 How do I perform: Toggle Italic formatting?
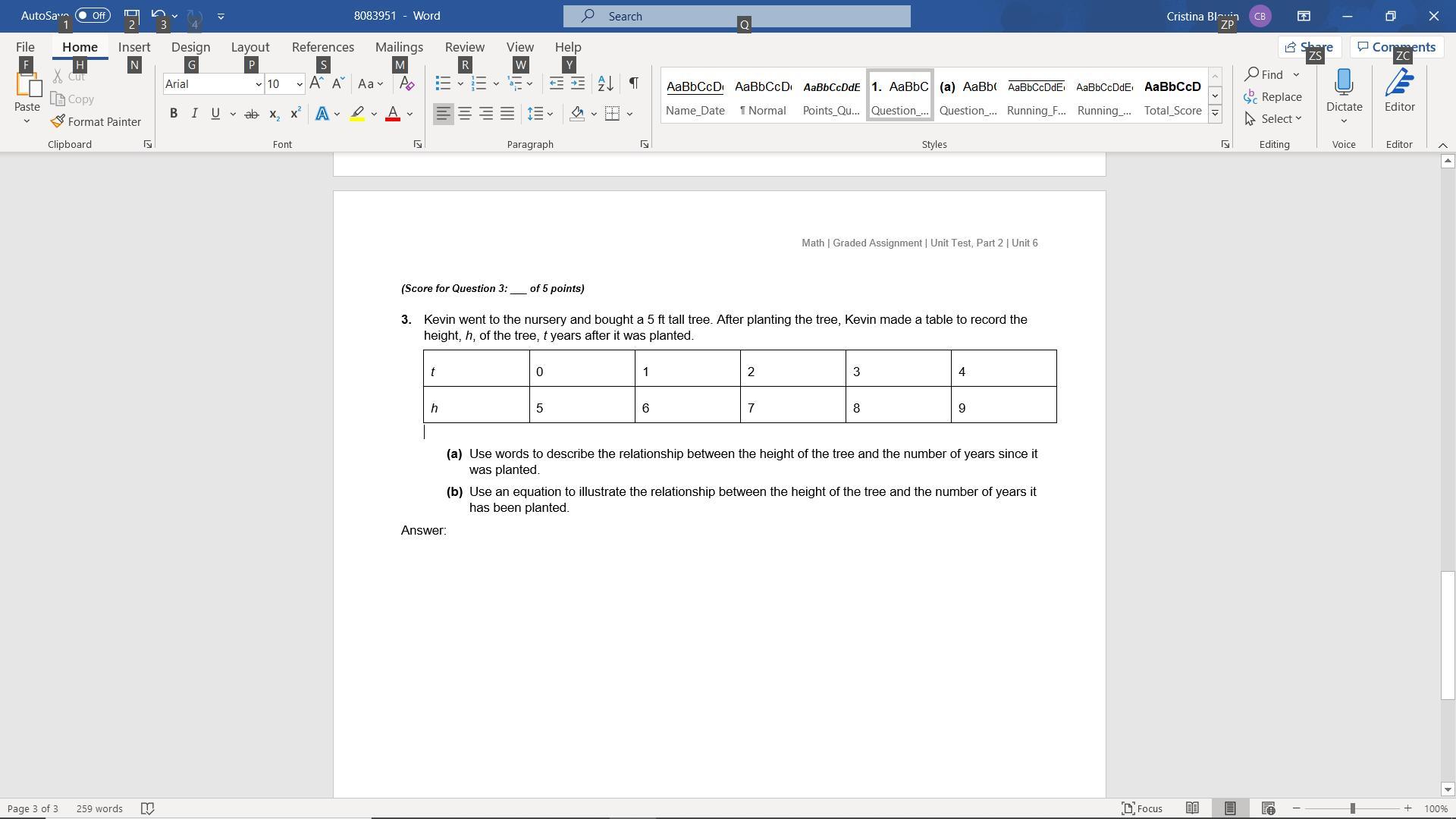tap(194, 114)
